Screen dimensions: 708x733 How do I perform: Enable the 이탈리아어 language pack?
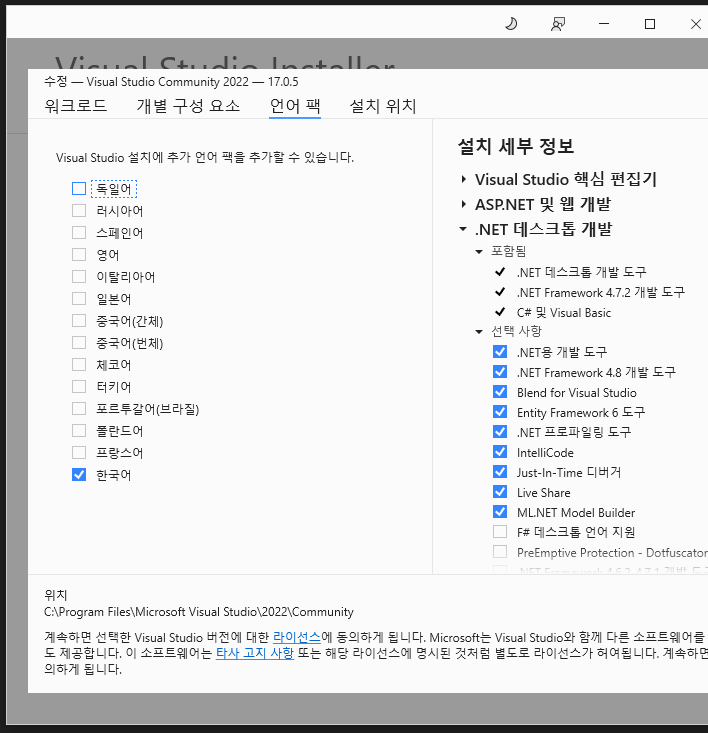pos(79,276)
